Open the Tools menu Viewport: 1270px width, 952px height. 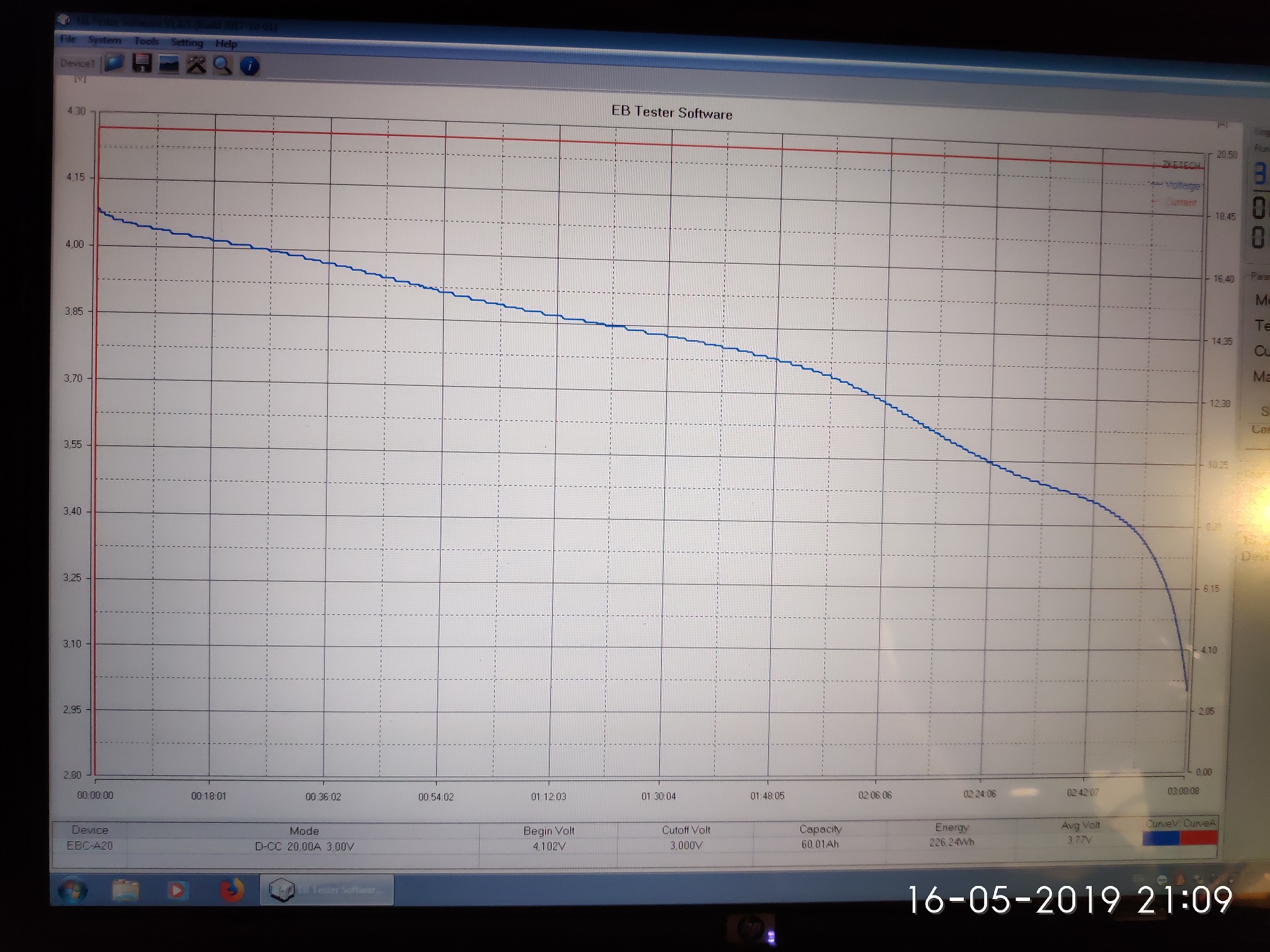pos(146,42)
